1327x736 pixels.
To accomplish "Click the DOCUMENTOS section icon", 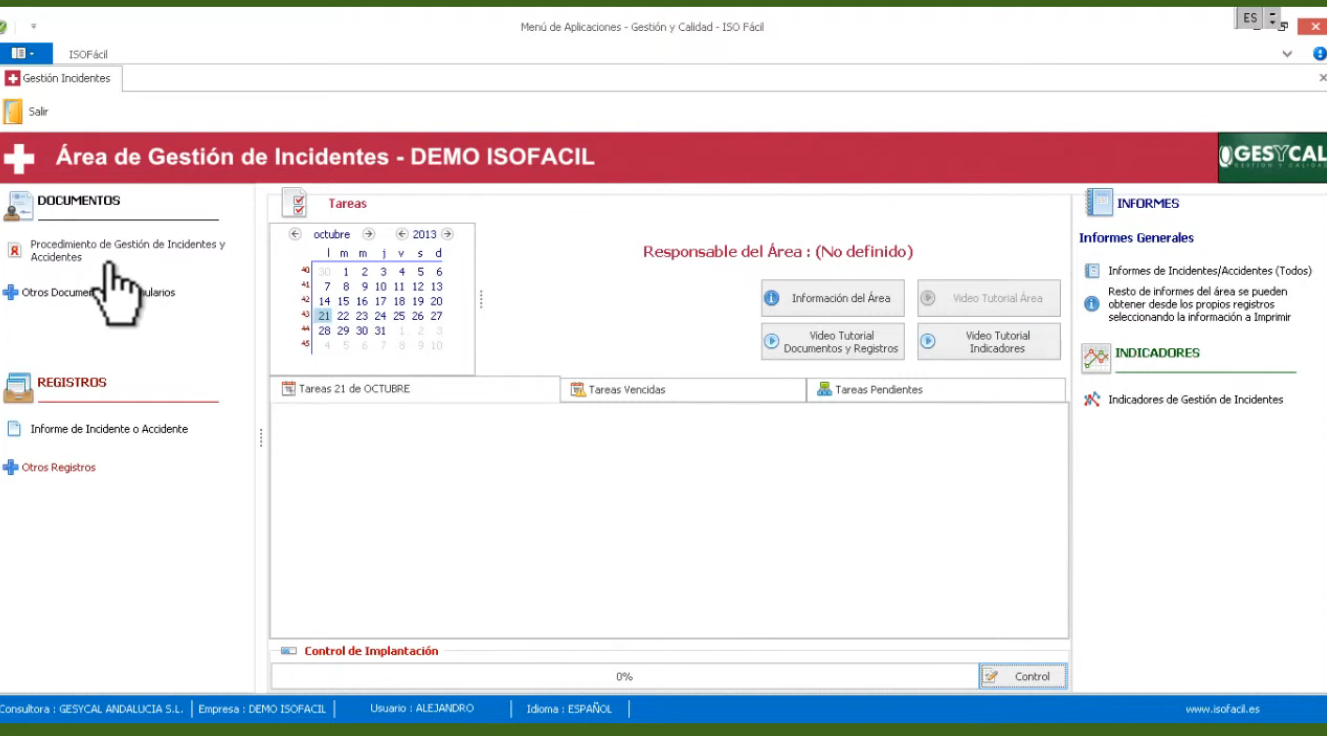I will click(18, 205).
